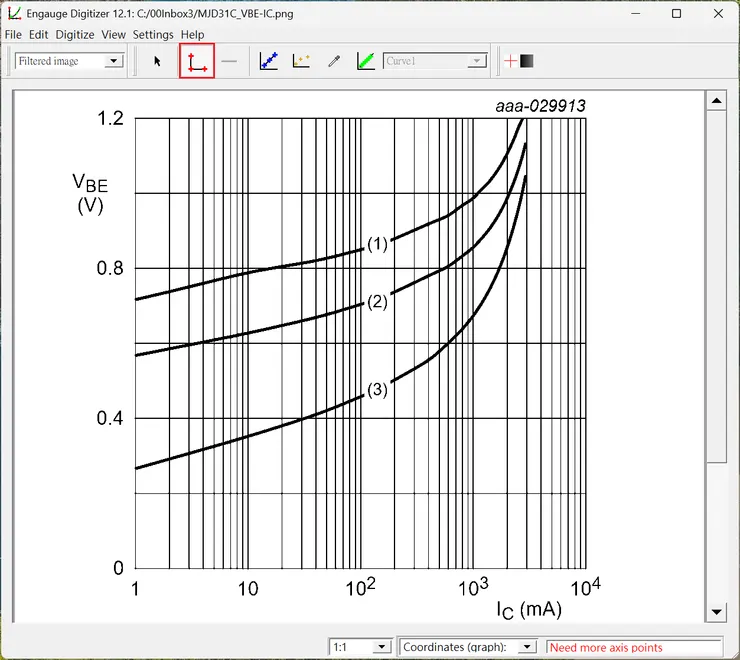The width and height of the screenshot is (740, 660).
Task: Activate the Color Picker eyedropper tool
Action: 334,61
